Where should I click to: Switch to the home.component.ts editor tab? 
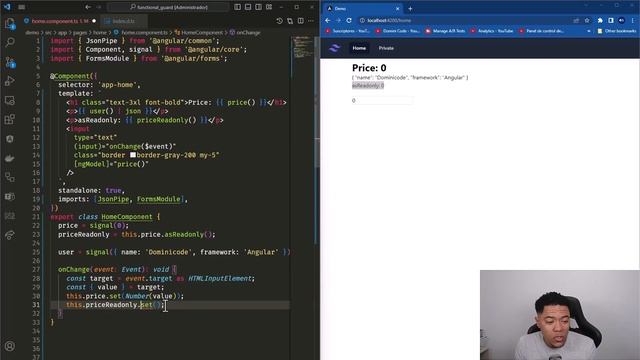(x=60, y=21)
